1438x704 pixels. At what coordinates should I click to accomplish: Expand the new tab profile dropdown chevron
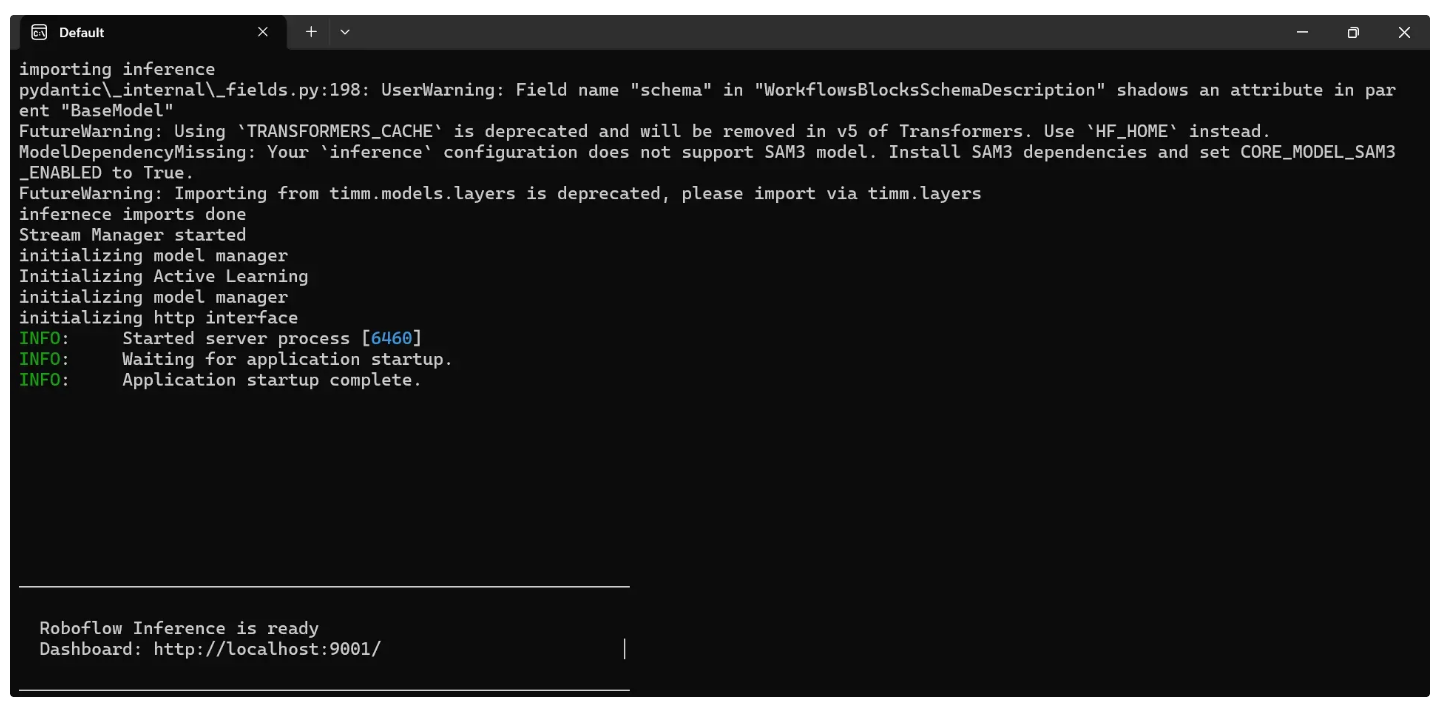pyautogui.click(x=345, y=32)
